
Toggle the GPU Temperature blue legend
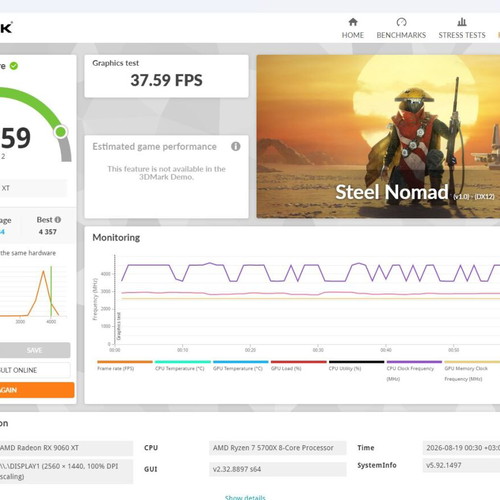(241, 366)
